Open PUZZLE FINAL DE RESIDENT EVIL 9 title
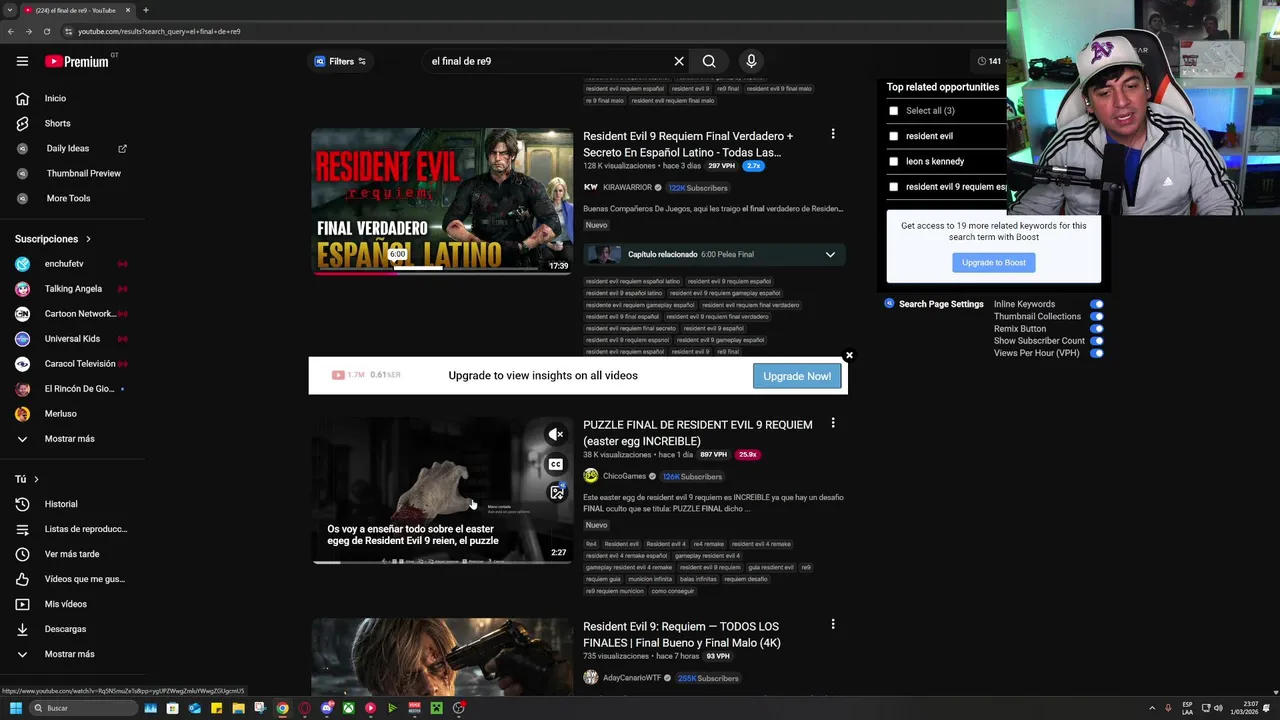 (x=697, y=433)
